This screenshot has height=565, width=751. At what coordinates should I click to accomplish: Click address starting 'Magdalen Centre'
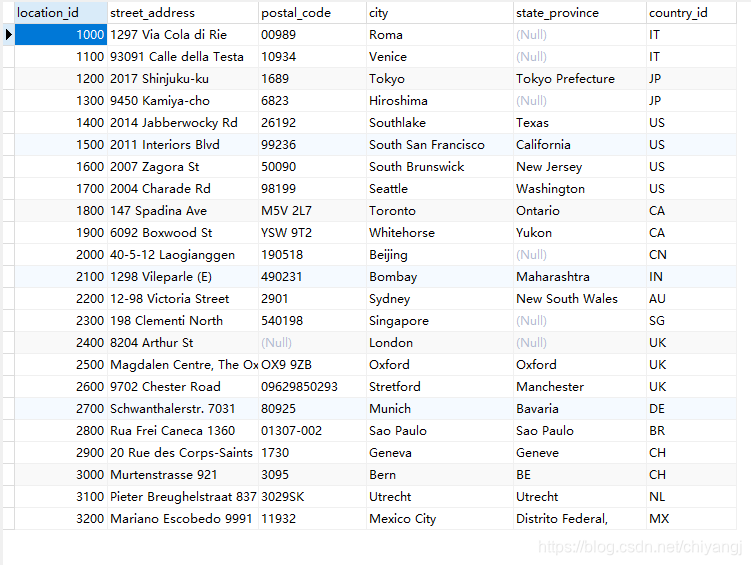183,365
